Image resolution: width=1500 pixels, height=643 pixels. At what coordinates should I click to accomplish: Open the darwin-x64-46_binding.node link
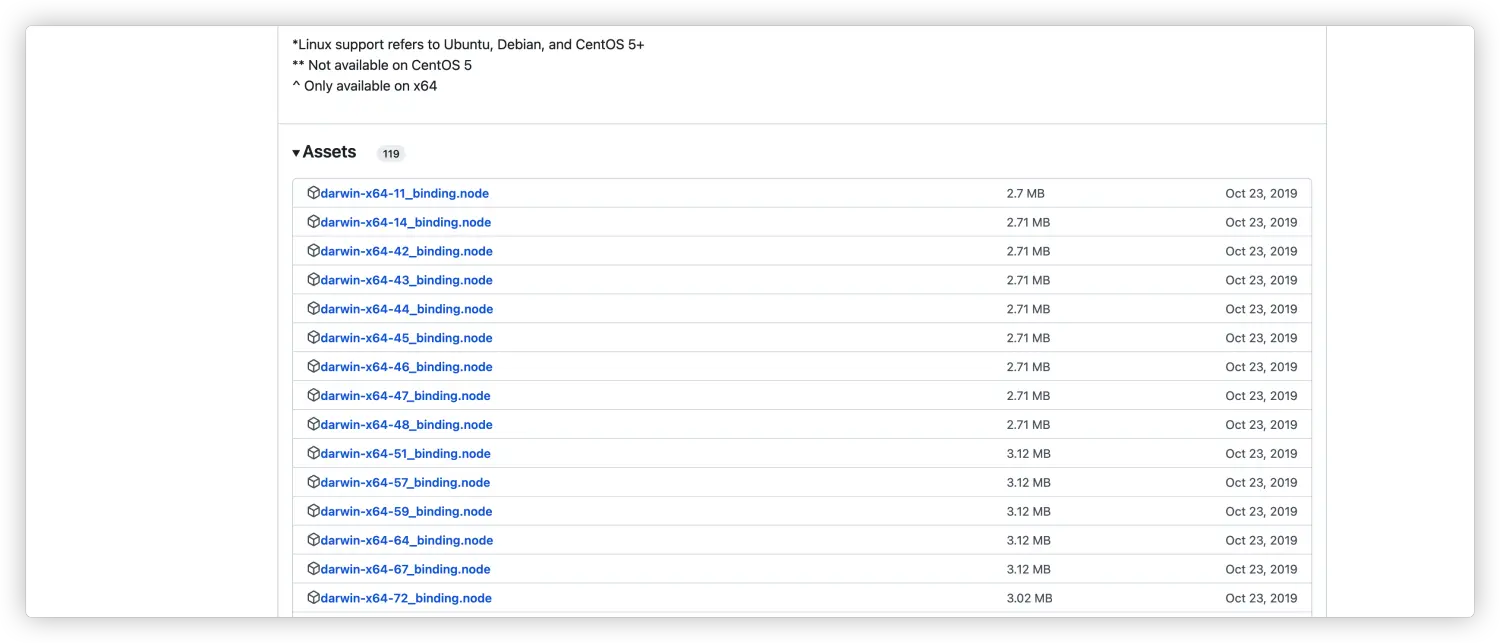click(406, 367)
